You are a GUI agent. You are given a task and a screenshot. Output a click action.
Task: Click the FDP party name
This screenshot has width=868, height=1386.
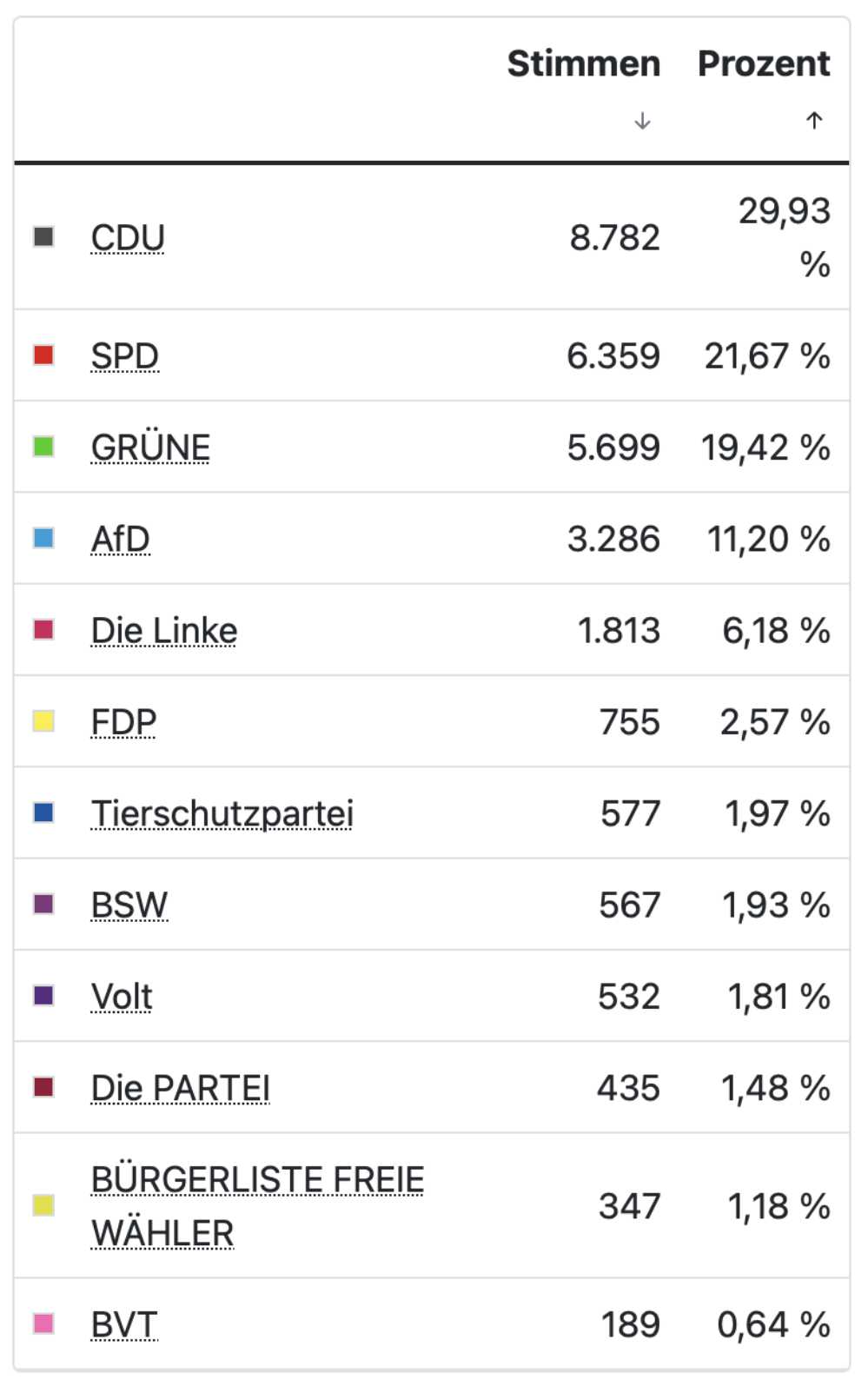(x=124, y=722)
